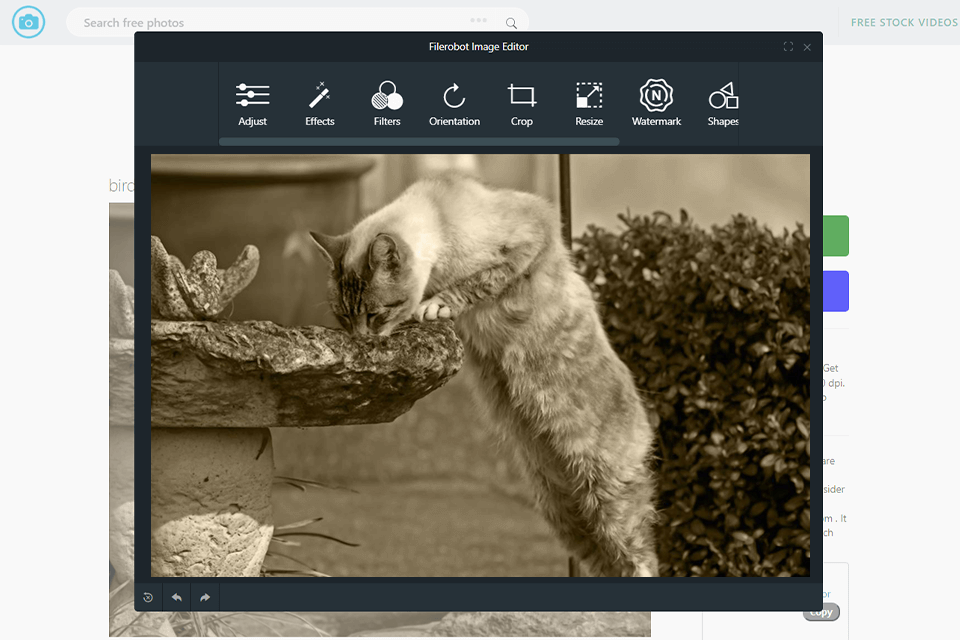960x640 pixels.
Task: Select the Crop tool
Action: pyautogui.click(x=522, y=104)
